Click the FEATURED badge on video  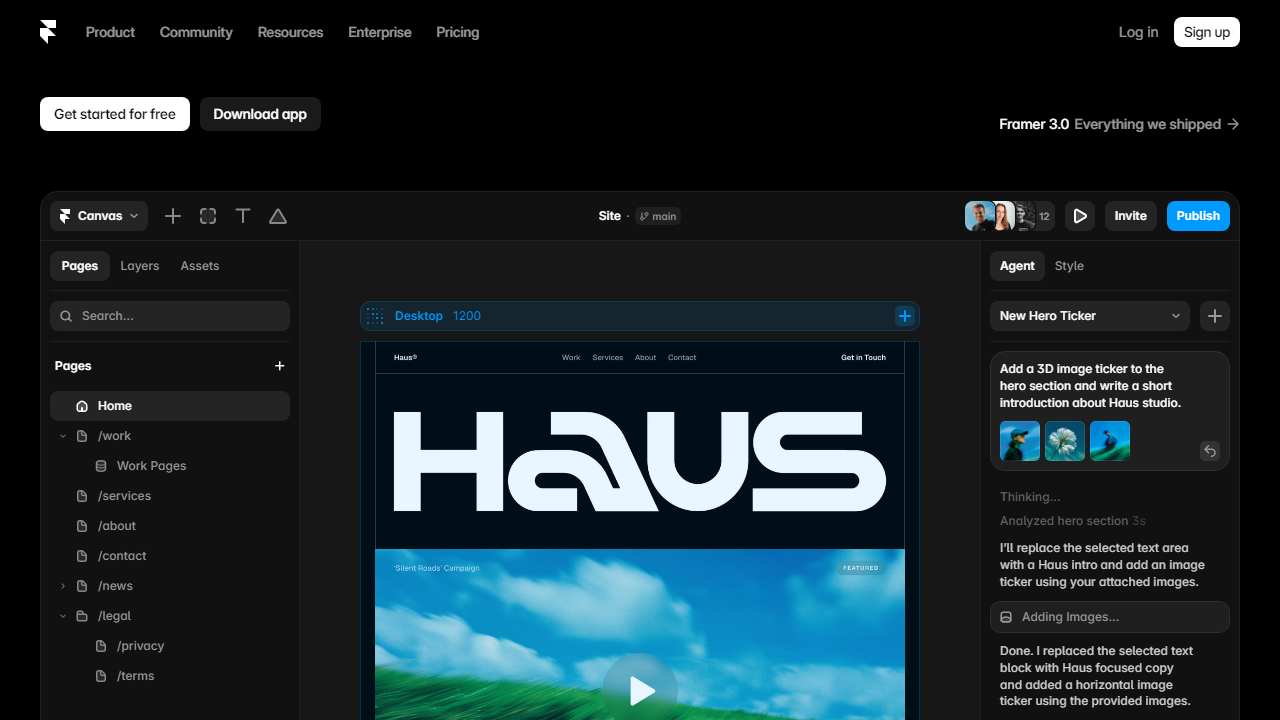coord(861,568)
